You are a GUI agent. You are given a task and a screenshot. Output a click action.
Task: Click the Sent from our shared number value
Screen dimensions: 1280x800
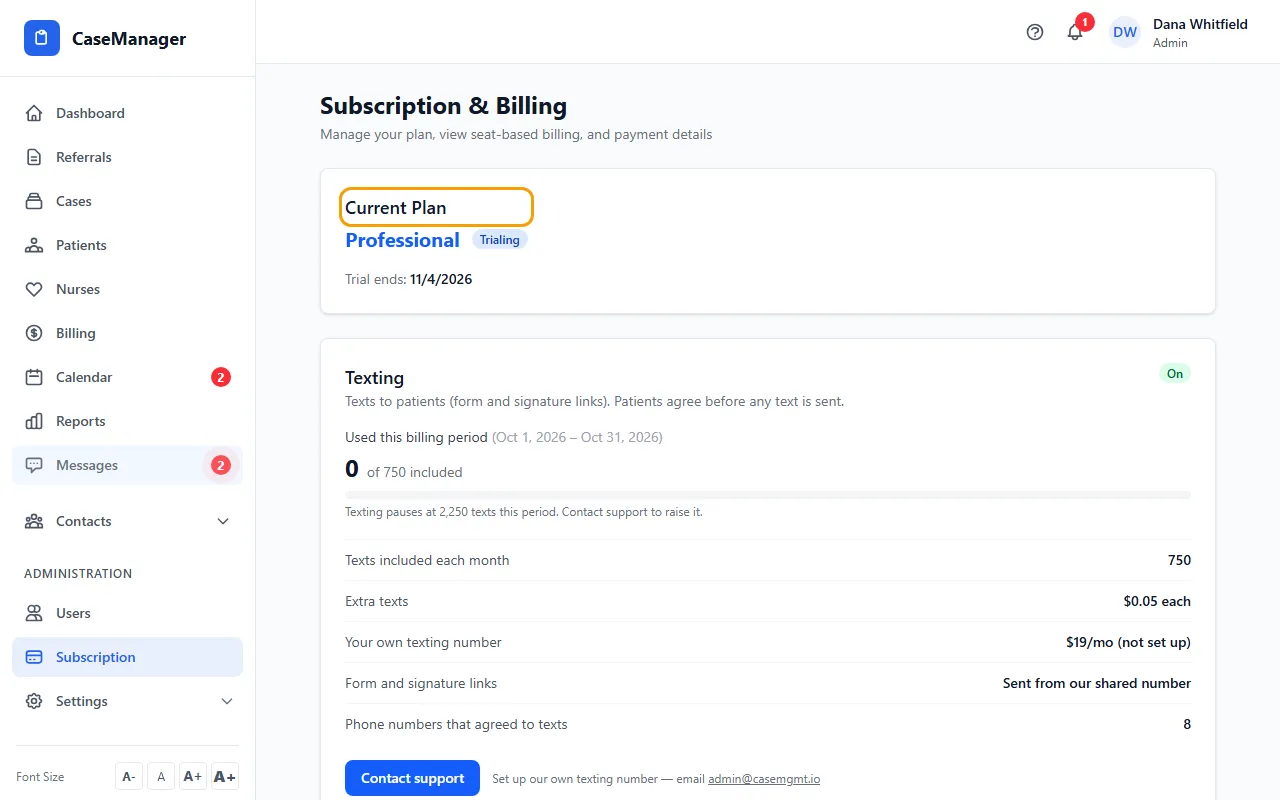(1097, 683)
